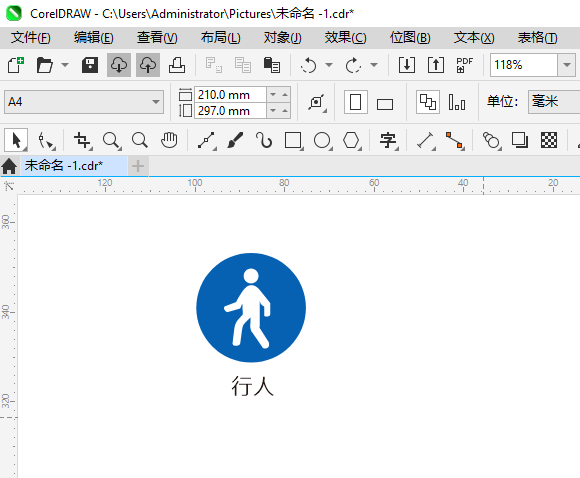Select the Blend effects tool

492,141
